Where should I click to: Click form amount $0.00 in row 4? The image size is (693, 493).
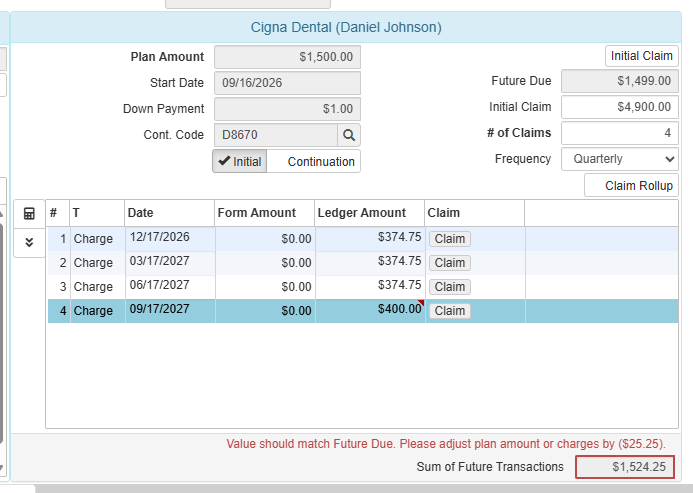[x=265, y=311]
